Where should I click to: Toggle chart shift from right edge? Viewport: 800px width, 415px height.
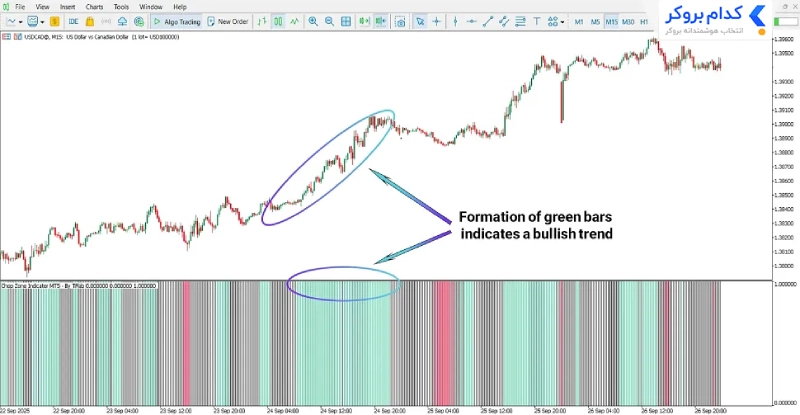[x=381, y=21]
